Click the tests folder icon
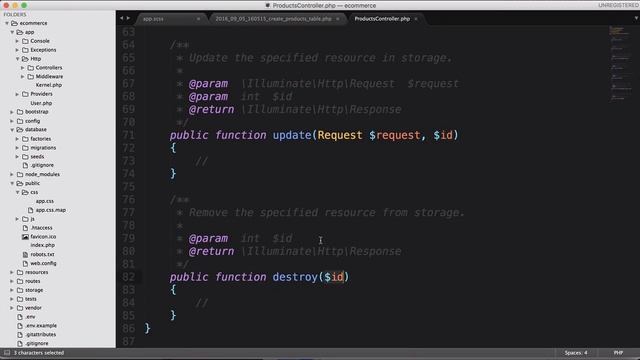Image resolution: width=640 pixels, height=360 pixels. (20, 299)
